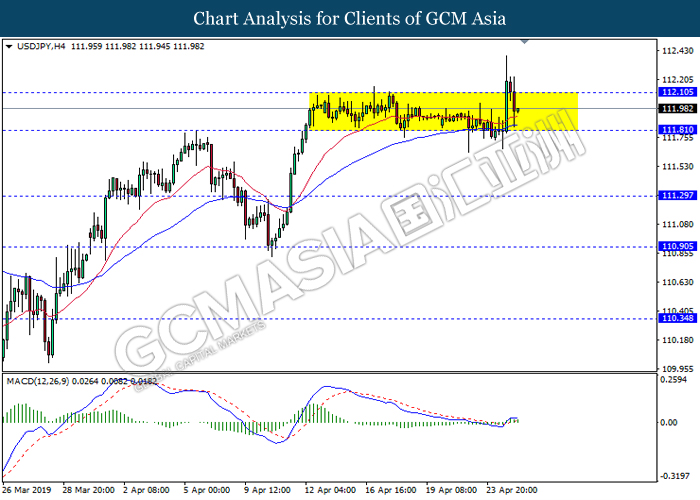Select the 9 Apr 12:00 time label

(x=267, y=490)
